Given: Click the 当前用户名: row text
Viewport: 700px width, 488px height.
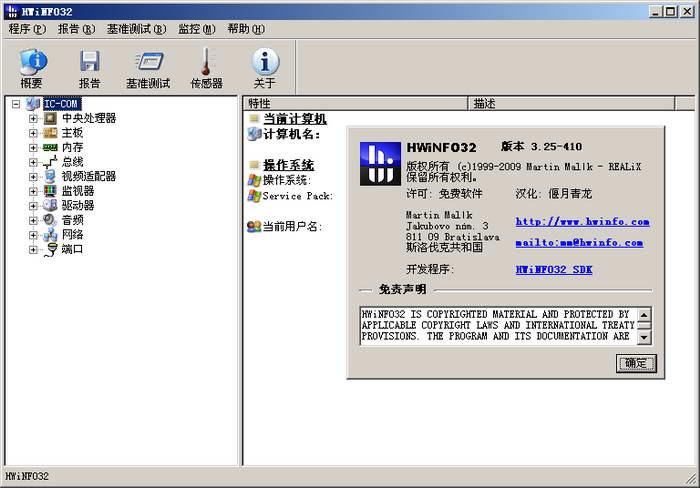Looking at the screenshot, I should [x=292, y=227].
